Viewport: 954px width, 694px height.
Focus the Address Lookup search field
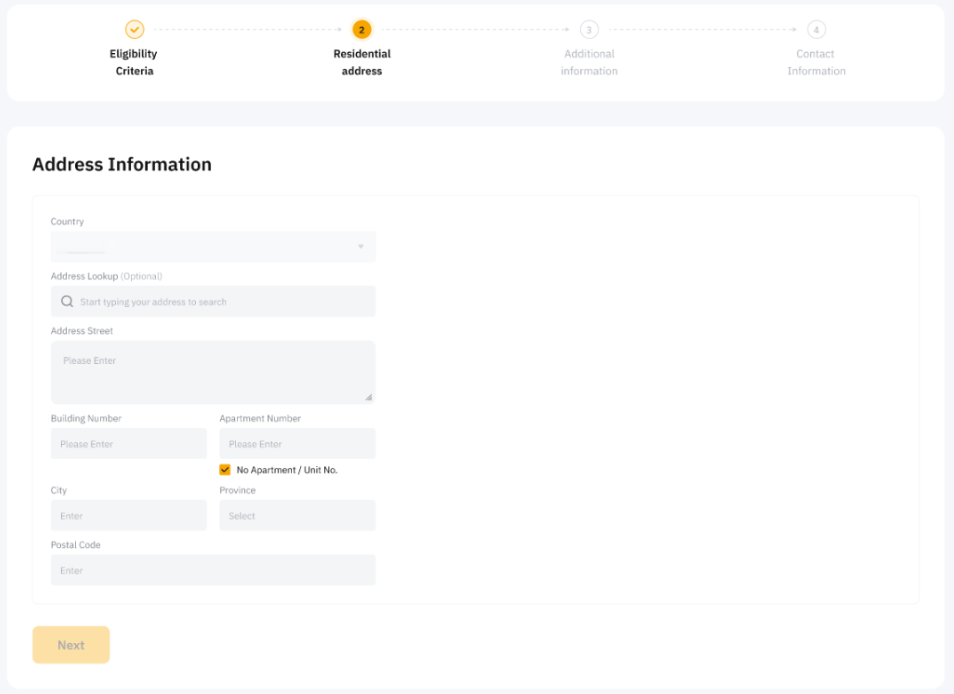222,301
